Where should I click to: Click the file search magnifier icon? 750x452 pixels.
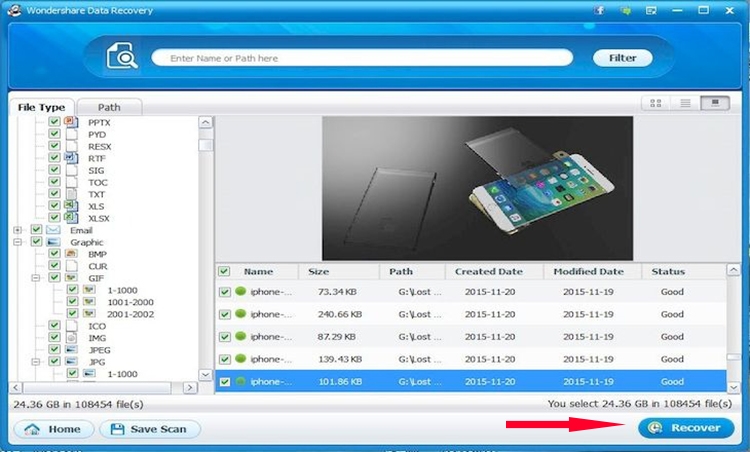point(122,56)
